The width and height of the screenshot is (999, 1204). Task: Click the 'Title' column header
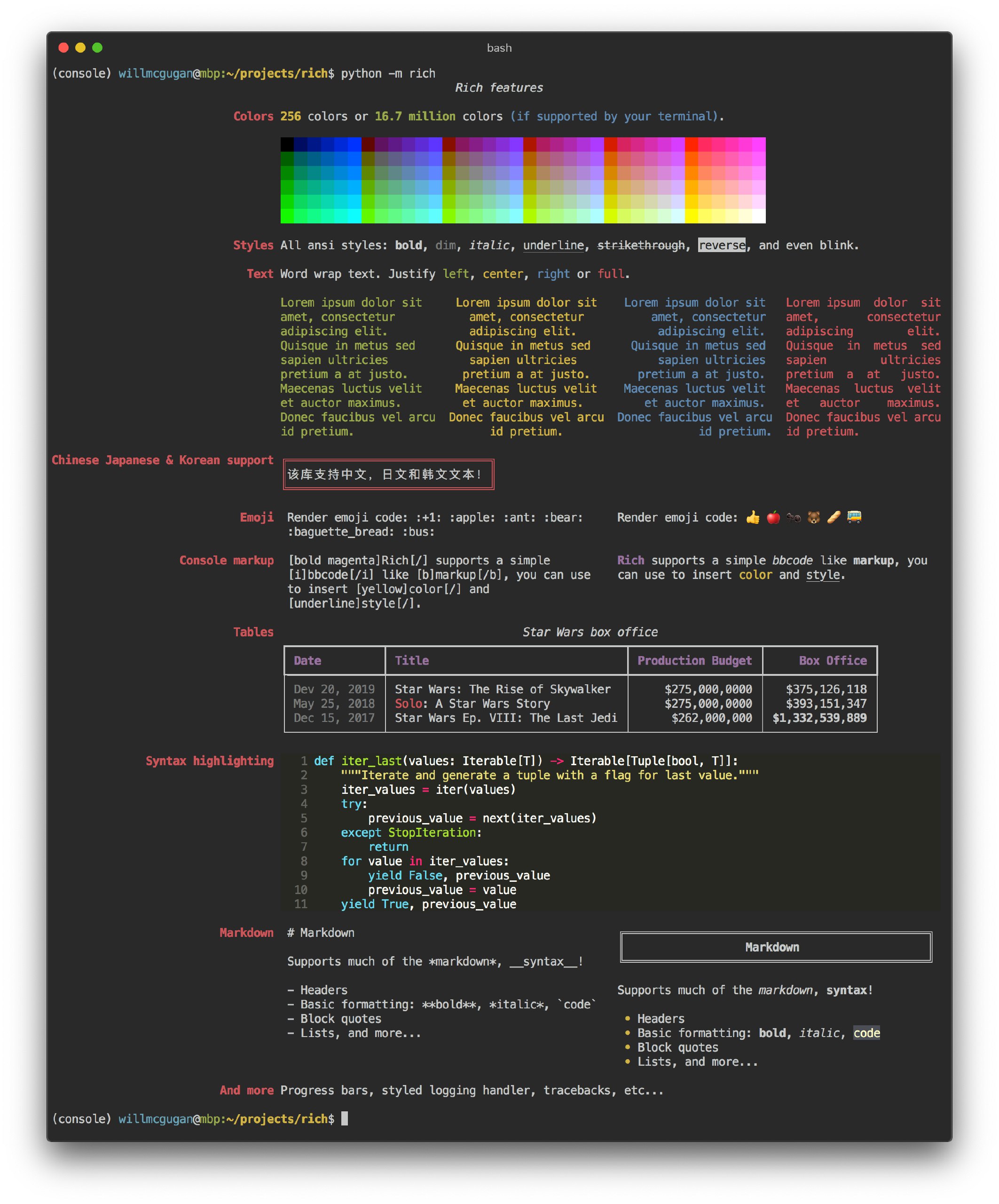[411, 661]
